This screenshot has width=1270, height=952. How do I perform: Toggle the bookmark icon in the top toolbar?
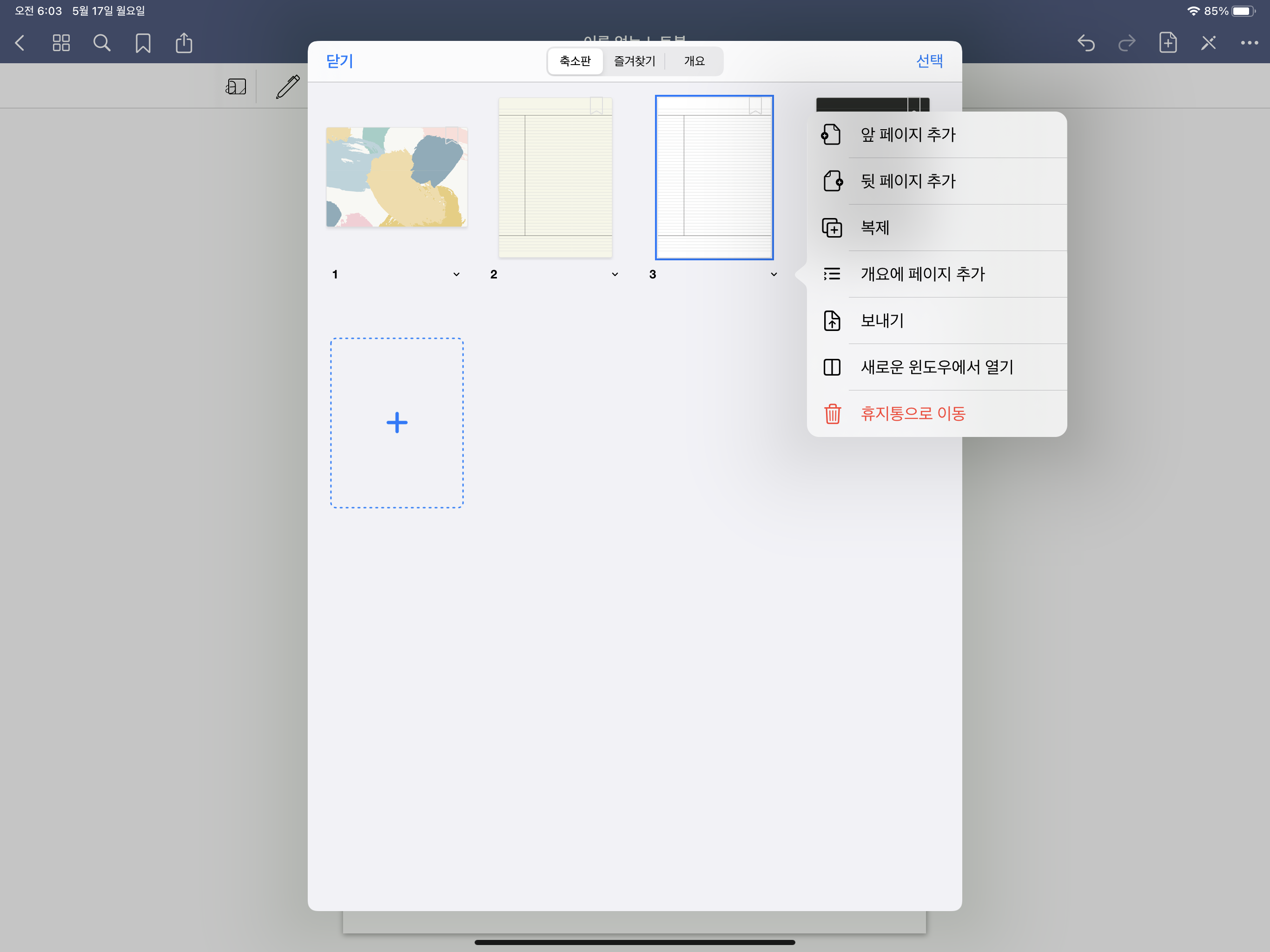[143, 43]
